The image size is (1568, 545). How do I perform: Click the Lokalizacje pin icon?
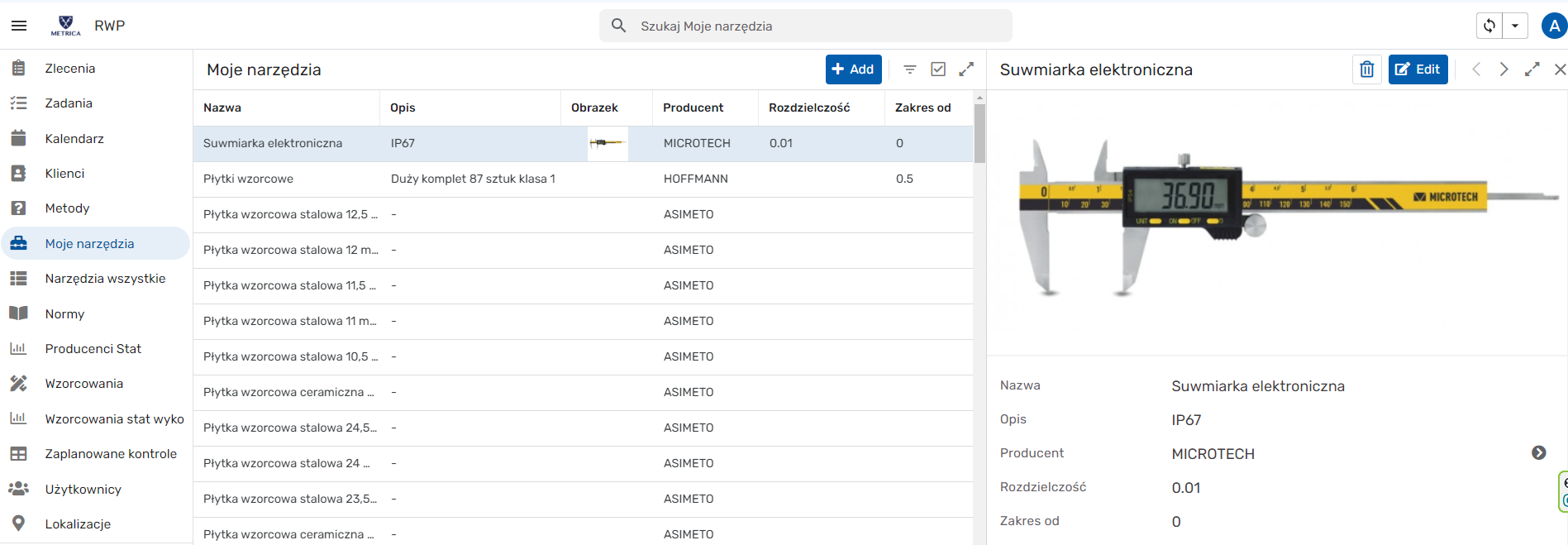[x=18, y=523]
